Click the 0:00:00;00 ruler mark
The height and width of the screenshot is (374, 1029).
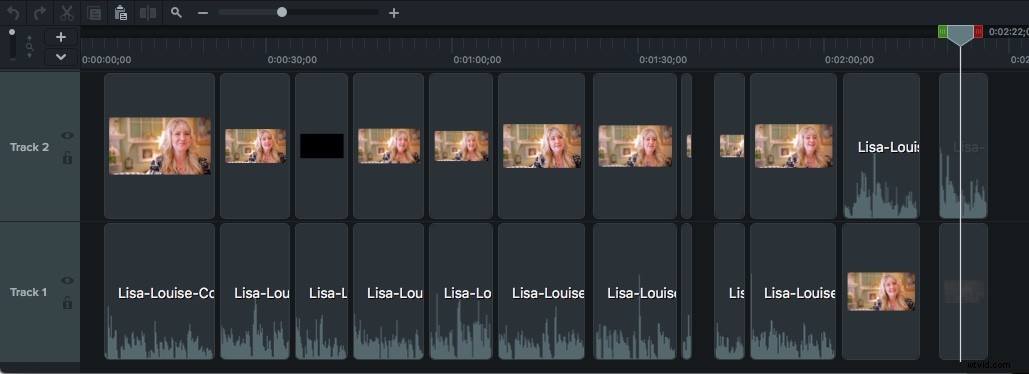[106, 60]
